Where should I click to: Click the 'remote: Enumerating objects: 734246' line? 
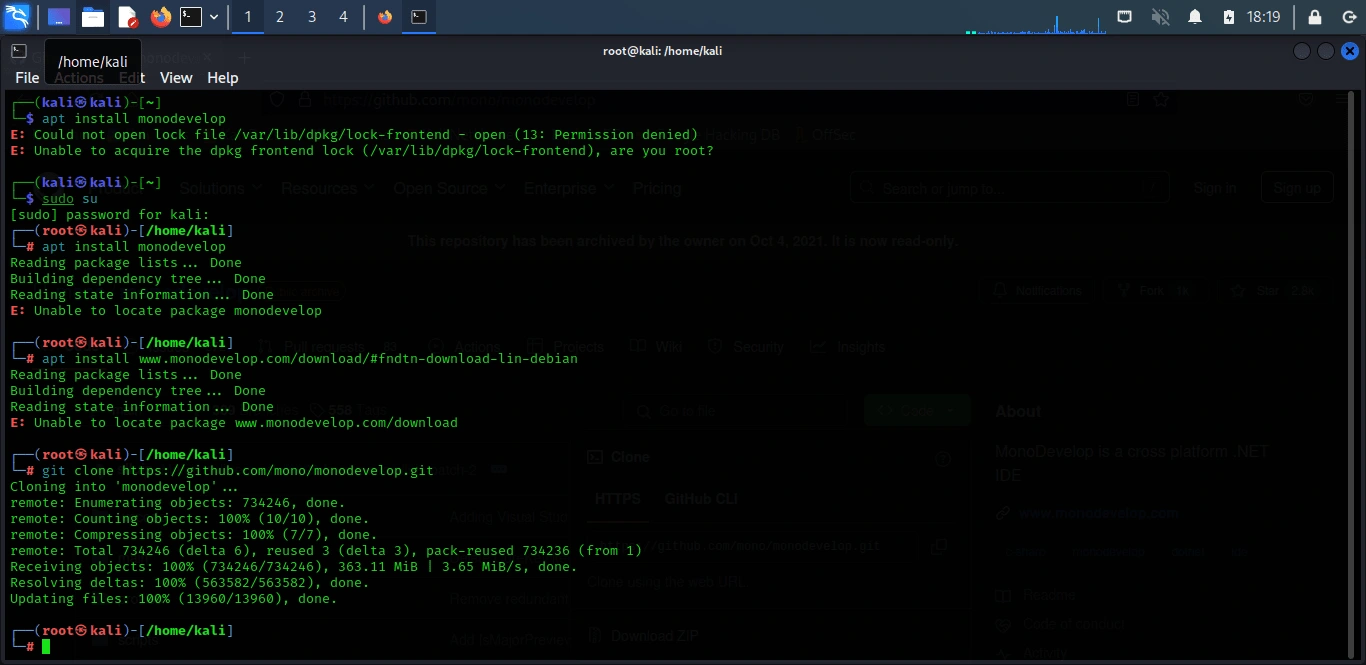[178, 503]
